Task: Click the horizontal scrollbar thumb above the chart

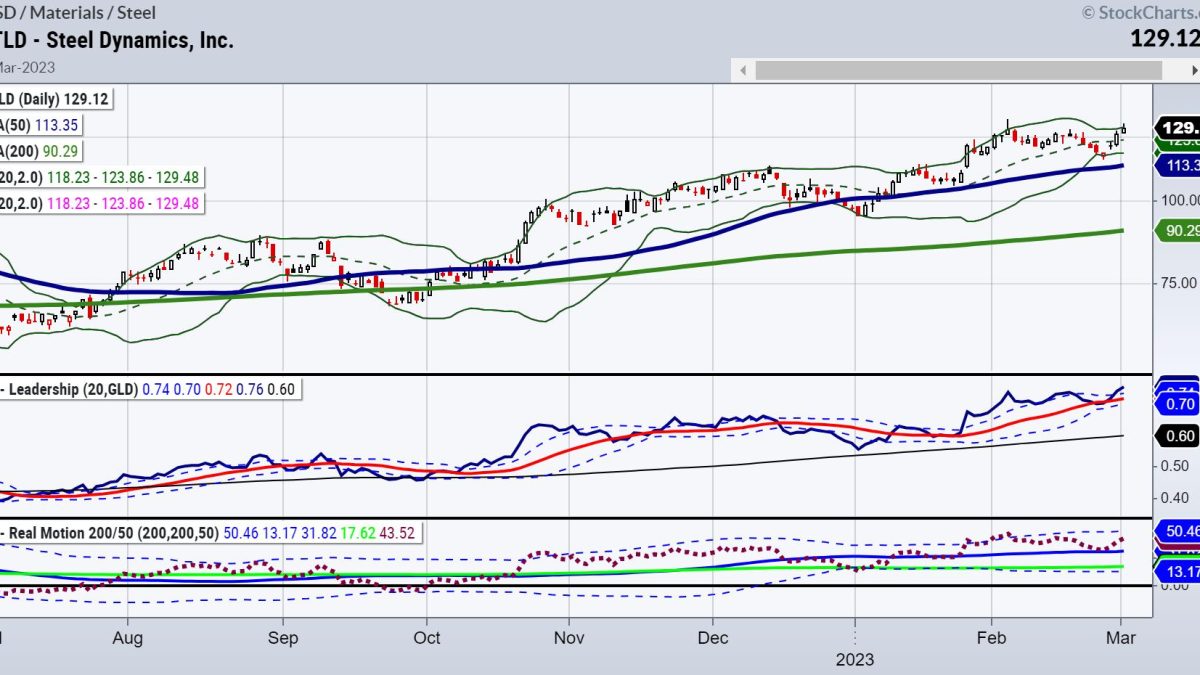Action: coord(958,70)
